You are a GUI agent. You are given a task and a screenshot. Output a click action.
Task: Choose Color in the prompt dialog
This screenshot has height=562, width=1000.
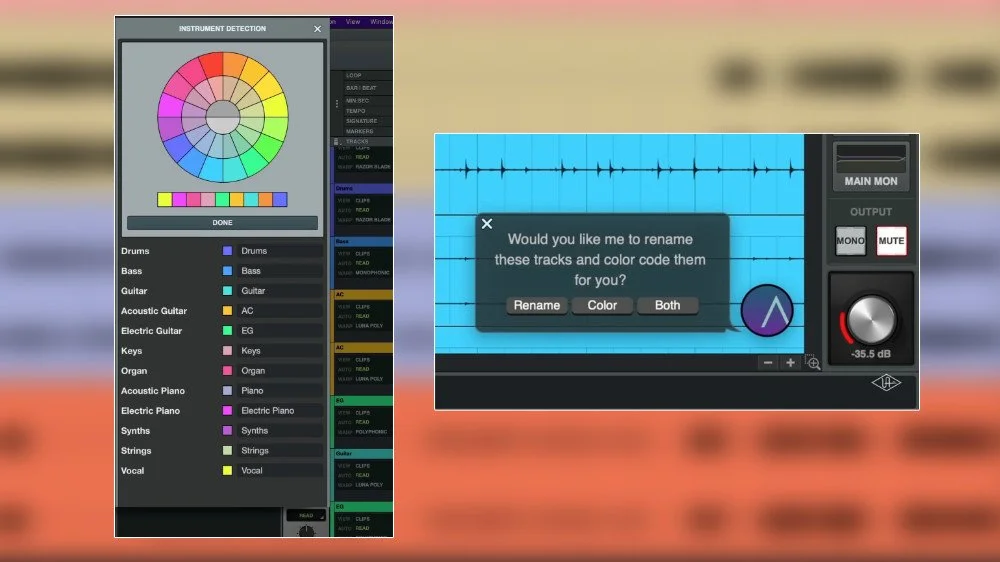(602, 306)
